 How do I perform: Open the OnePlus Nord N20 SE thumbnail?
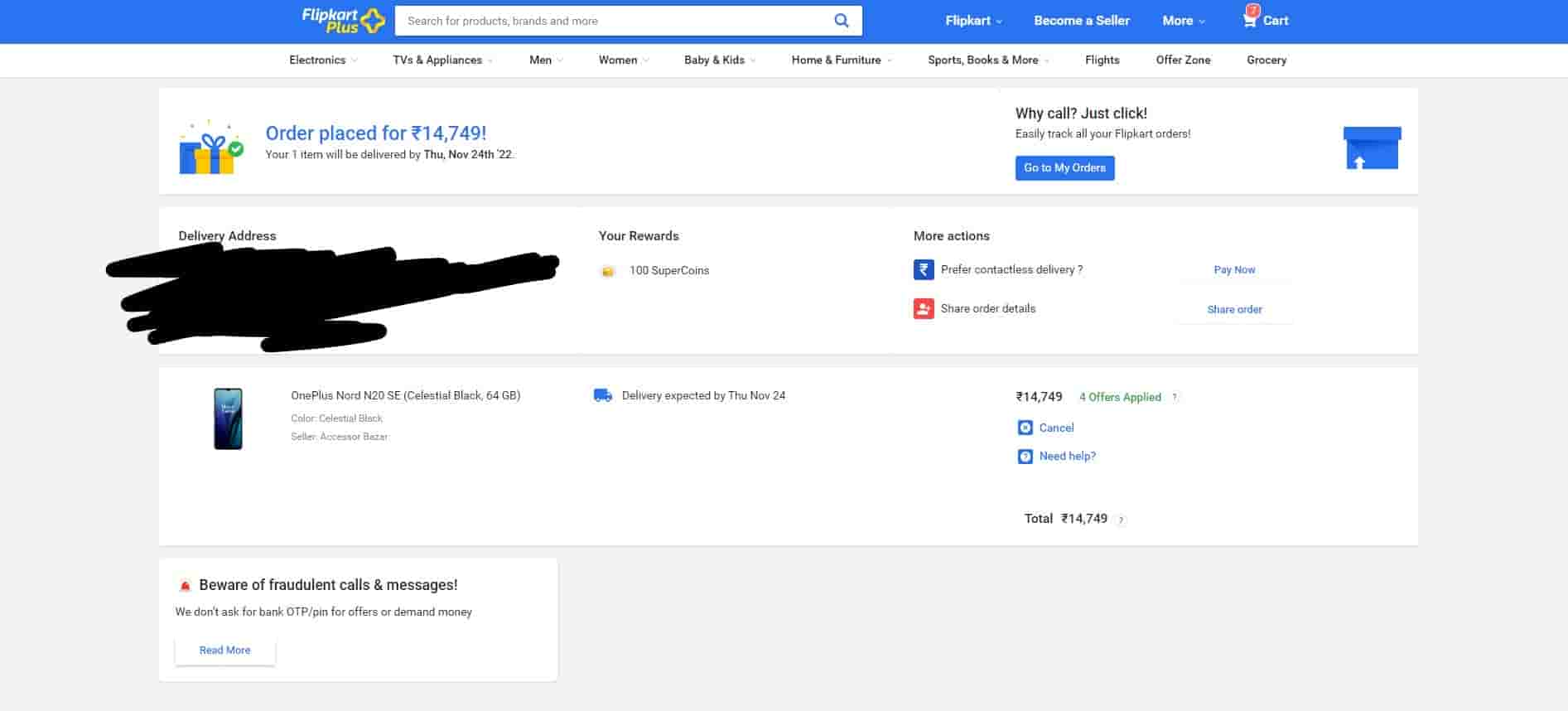coord(228,418)
